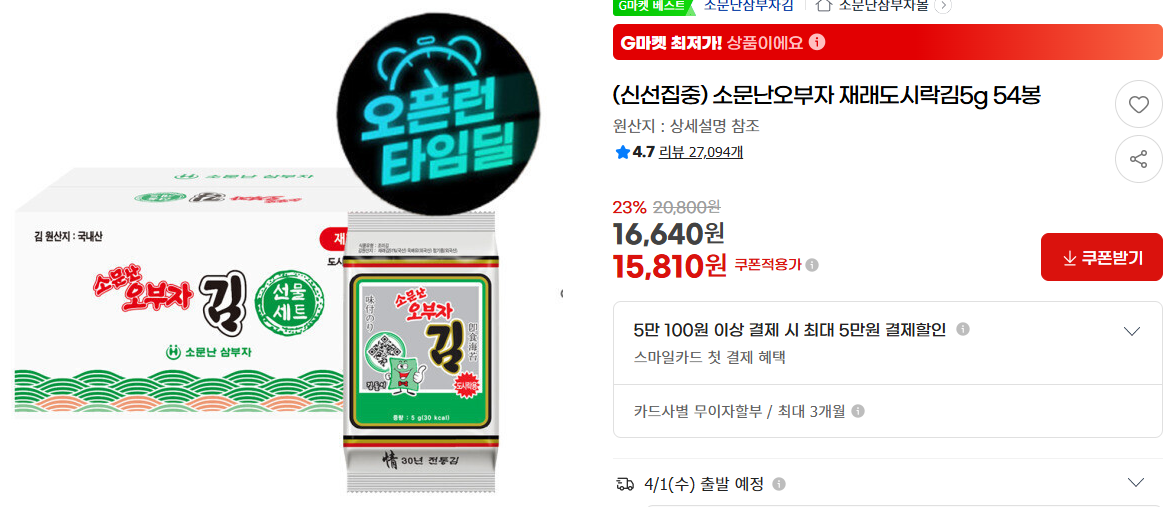Click the seaweed packet product image

point(420,350)
